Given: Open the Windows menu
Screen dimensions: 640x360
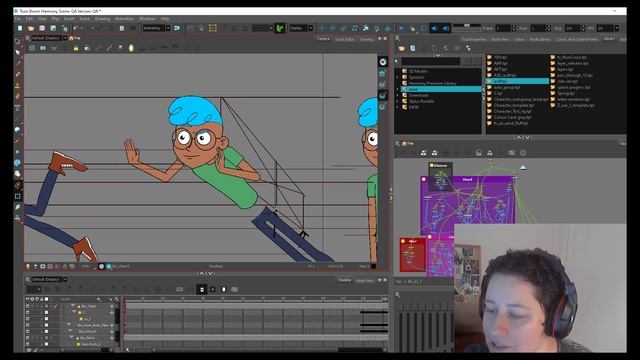Looking at the screenshot, I should 147,19.
